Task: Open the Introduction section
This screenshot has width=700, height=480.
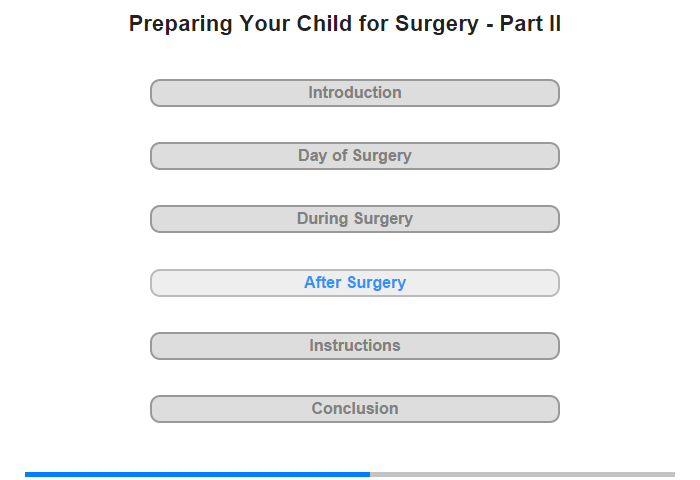Action: click(354, 93)
